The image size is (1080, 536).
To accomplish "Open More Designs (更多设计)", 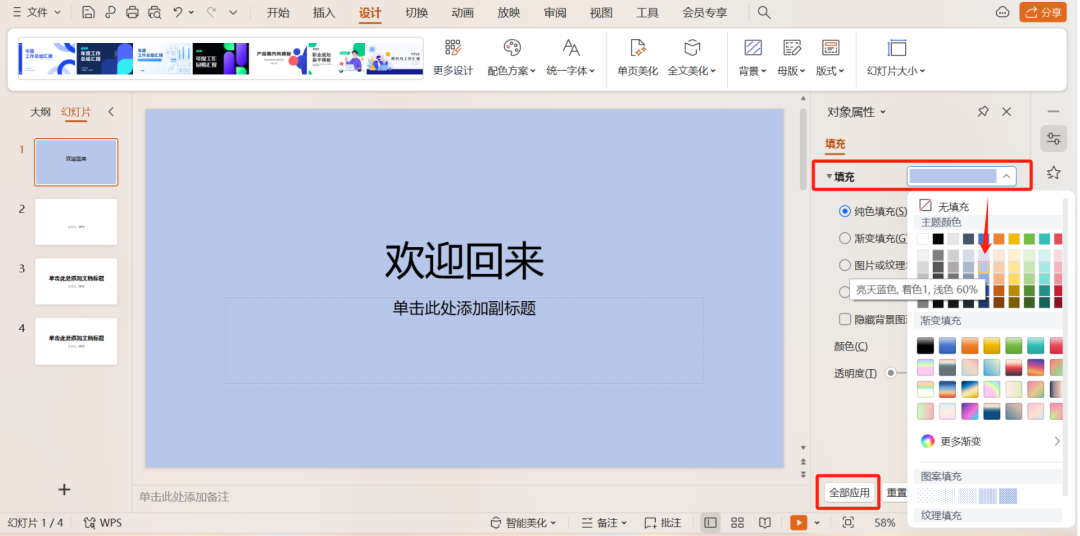I will coord(453,57).
